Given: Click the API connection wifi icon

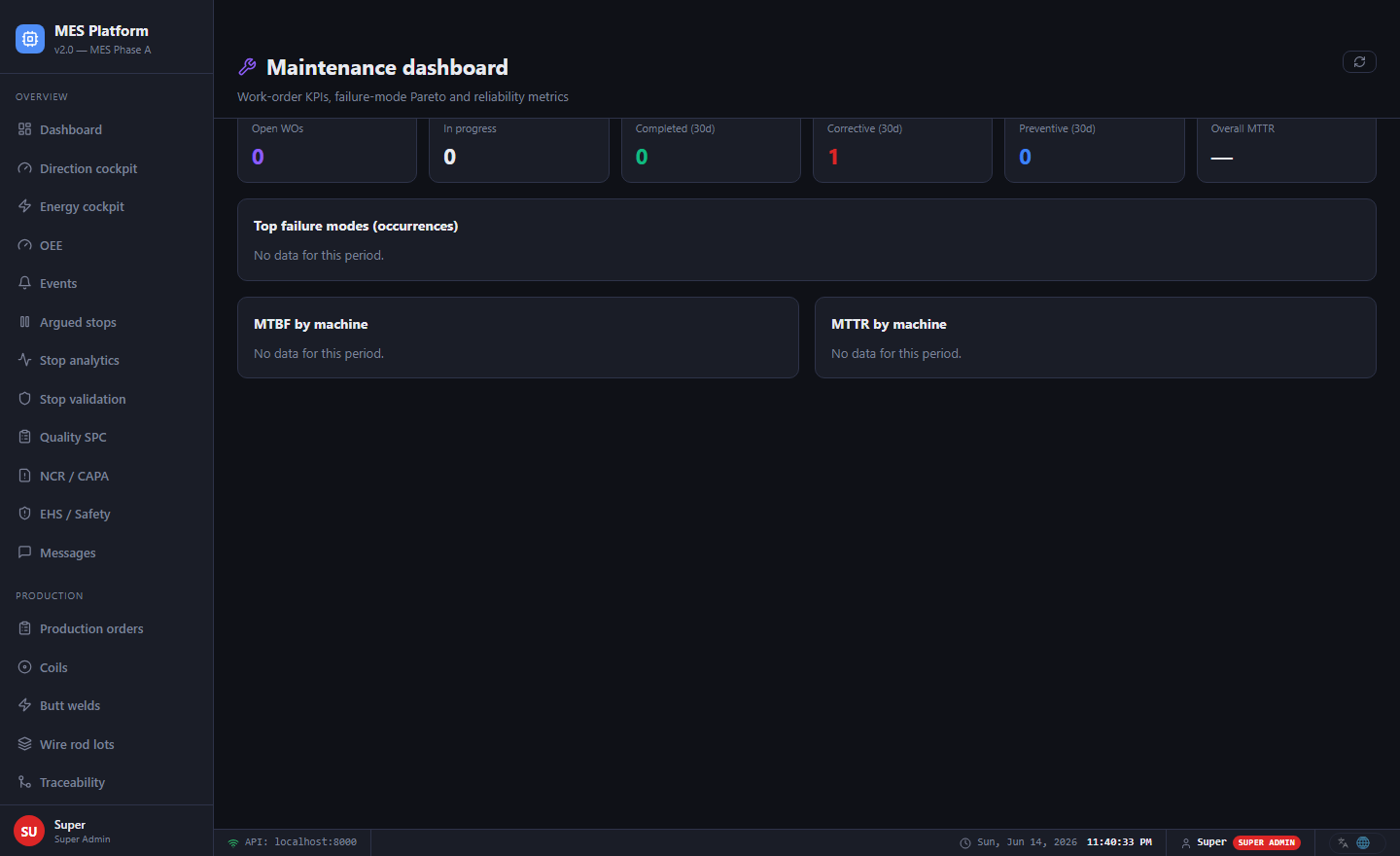Looking at the screenshot, I should [233, 842].
